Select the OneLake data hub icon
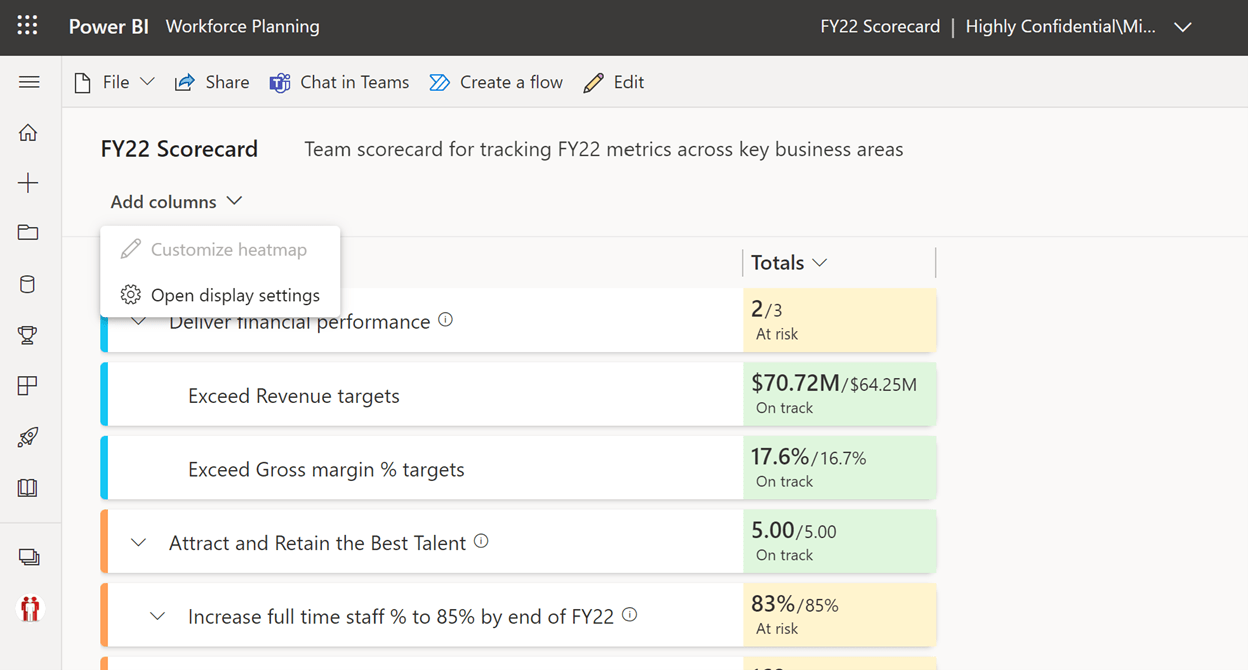1248x670 pixels. pyautogui.click(x=28, y=284)
